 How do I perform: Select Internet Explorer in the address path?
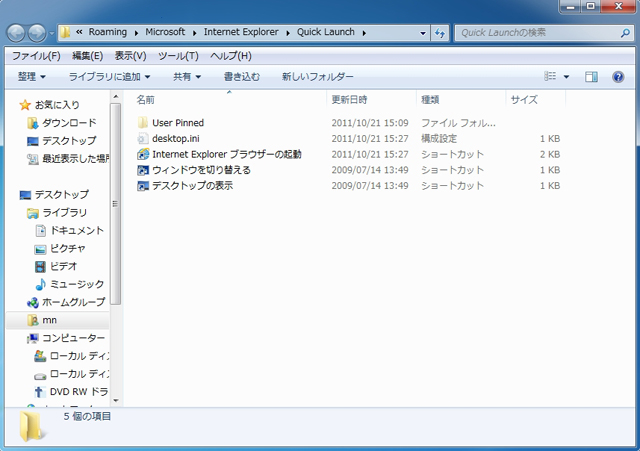241,32
